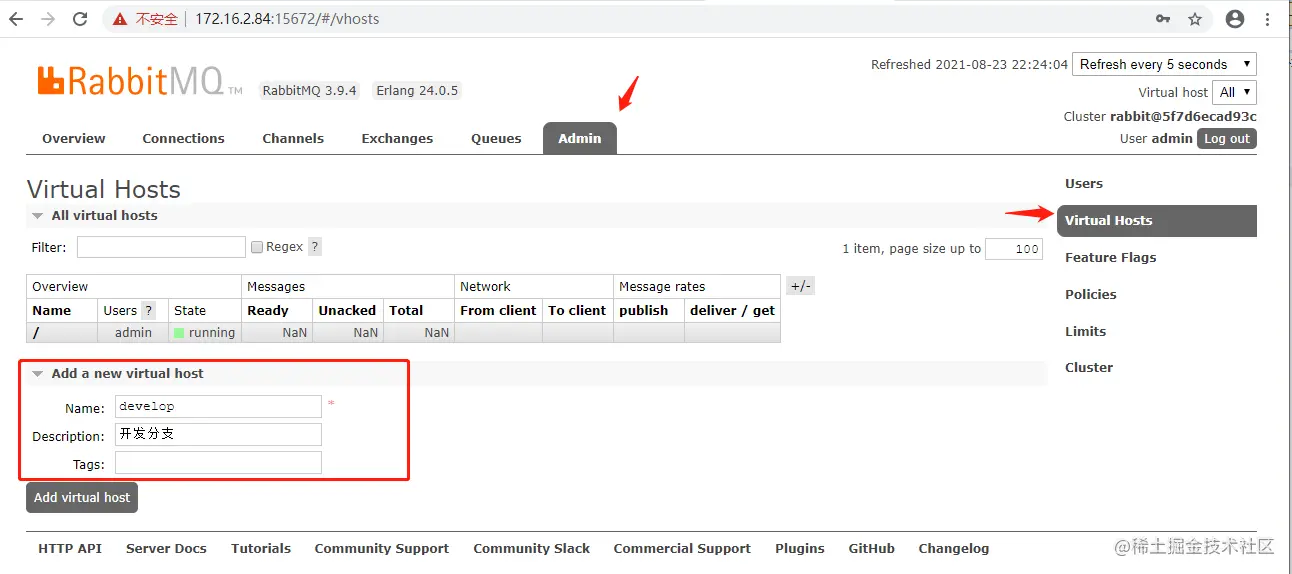Click the page size field showing 100
Image resolution: width=1292 pixels, height=574 pixels.
[x=1013, y=249]
